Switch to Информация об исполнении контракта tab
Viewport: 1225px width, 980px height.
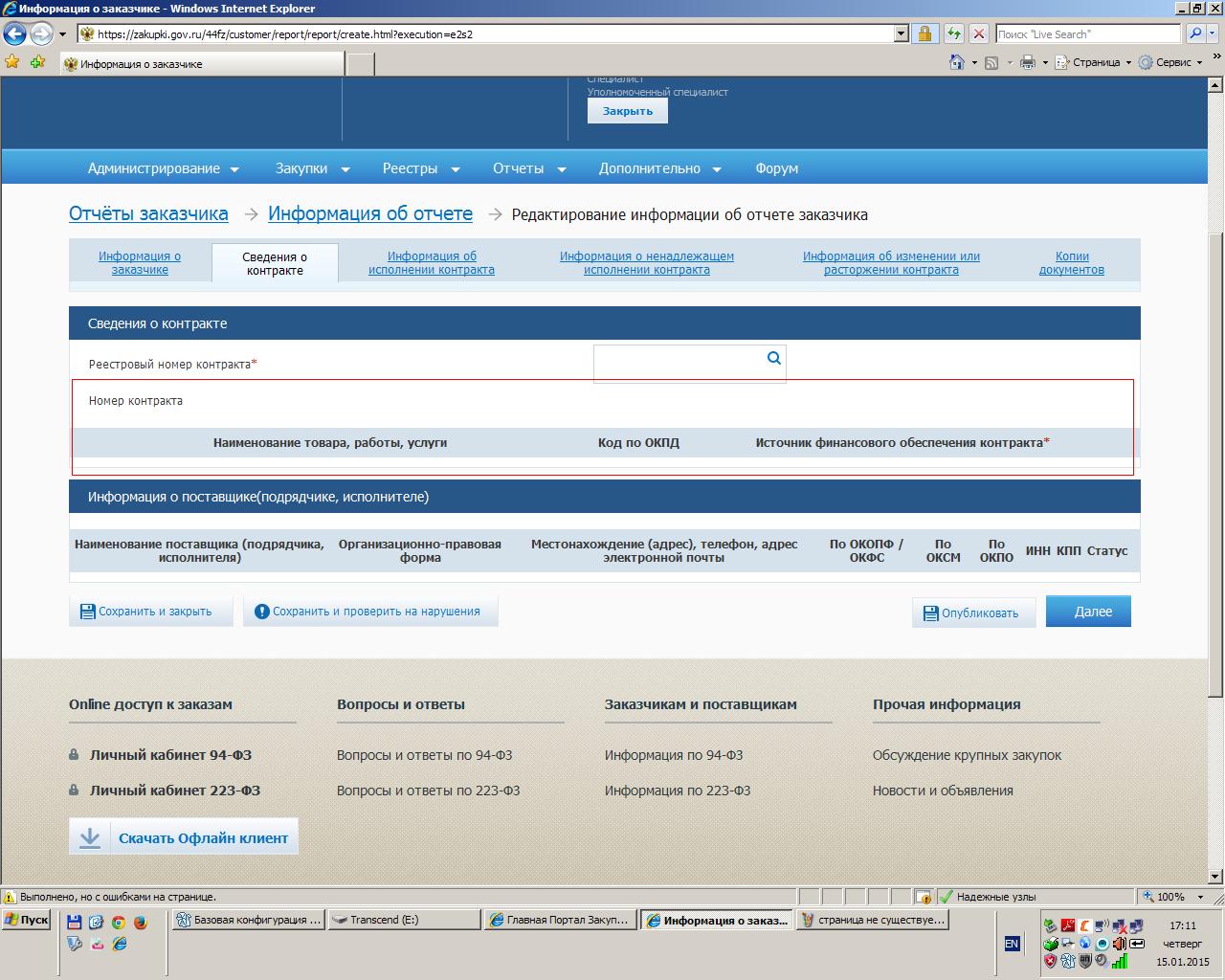coord(432,263)
